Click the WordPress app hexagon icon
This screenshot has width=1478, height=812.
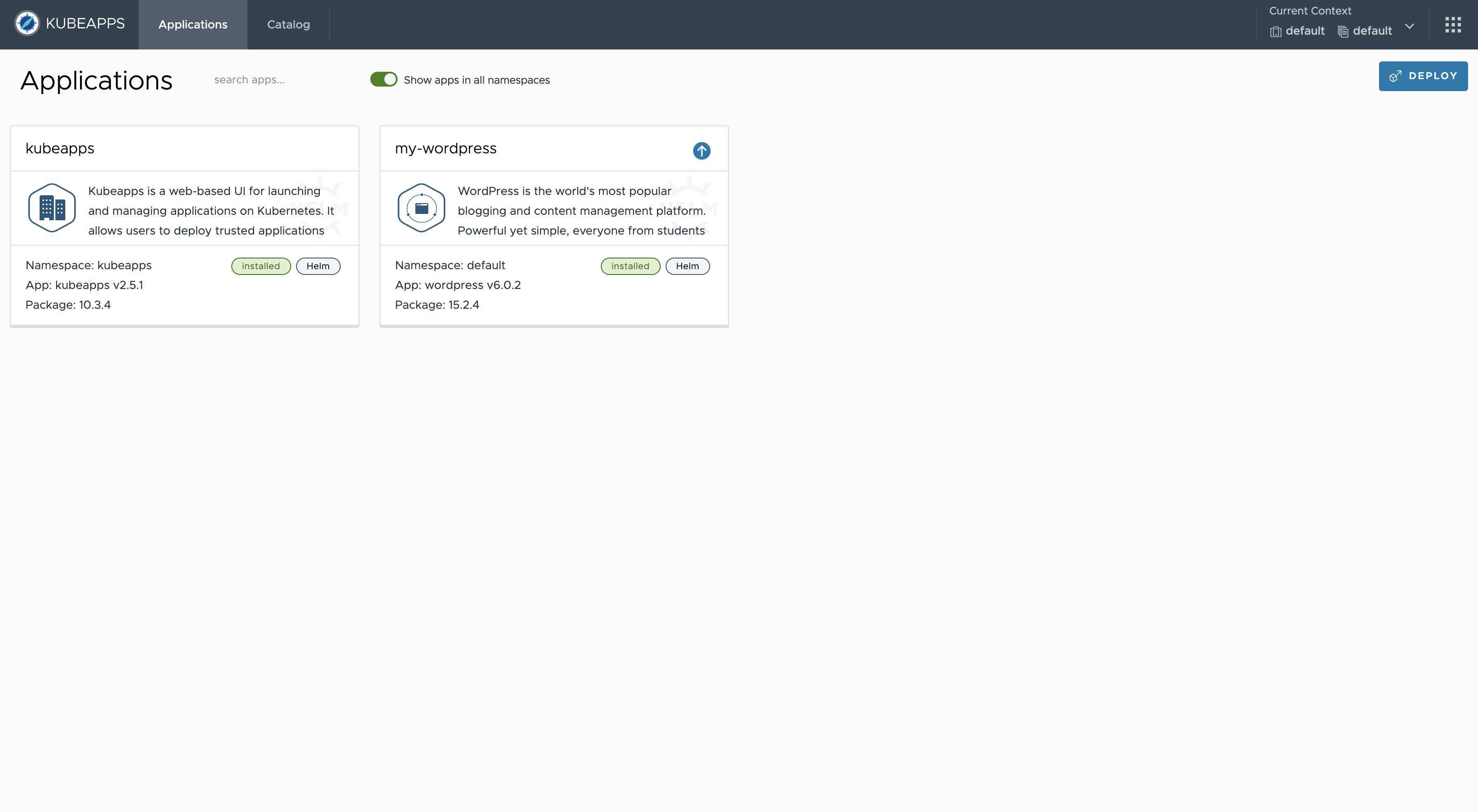coord(421,208)
